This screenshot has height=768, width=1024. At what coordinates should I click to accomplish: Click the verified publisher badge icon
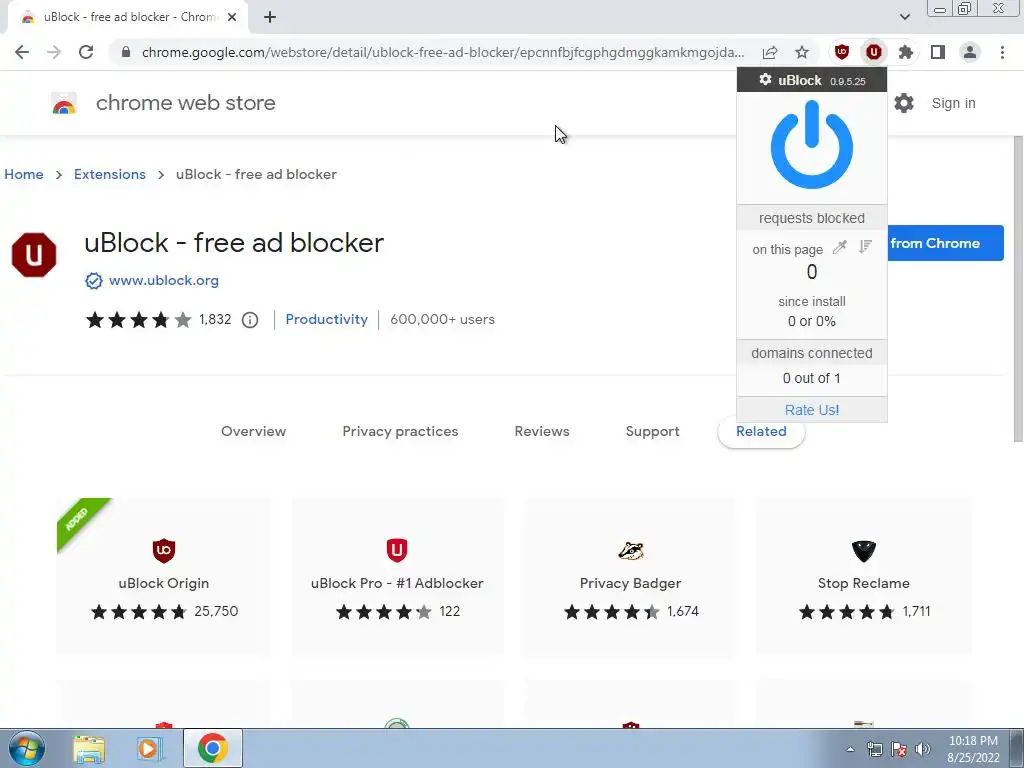[93, 281]
